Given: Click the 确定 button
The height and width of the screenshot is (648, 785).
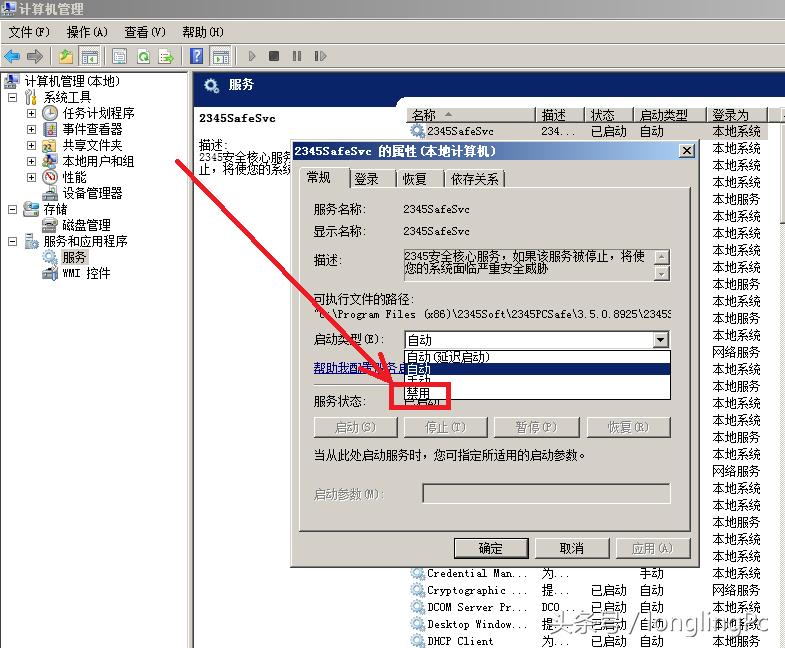Looking at the screenshot, I should click(x=491, y=548).
